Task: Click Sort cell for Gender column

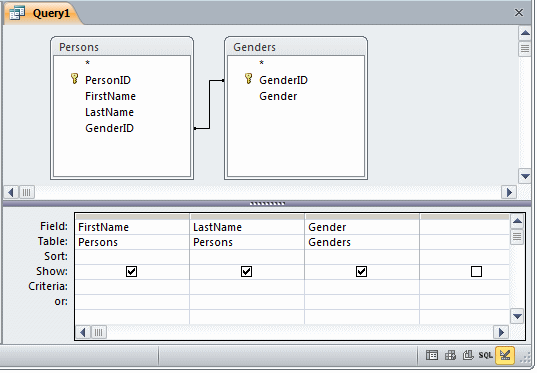Action: (362, 257)
